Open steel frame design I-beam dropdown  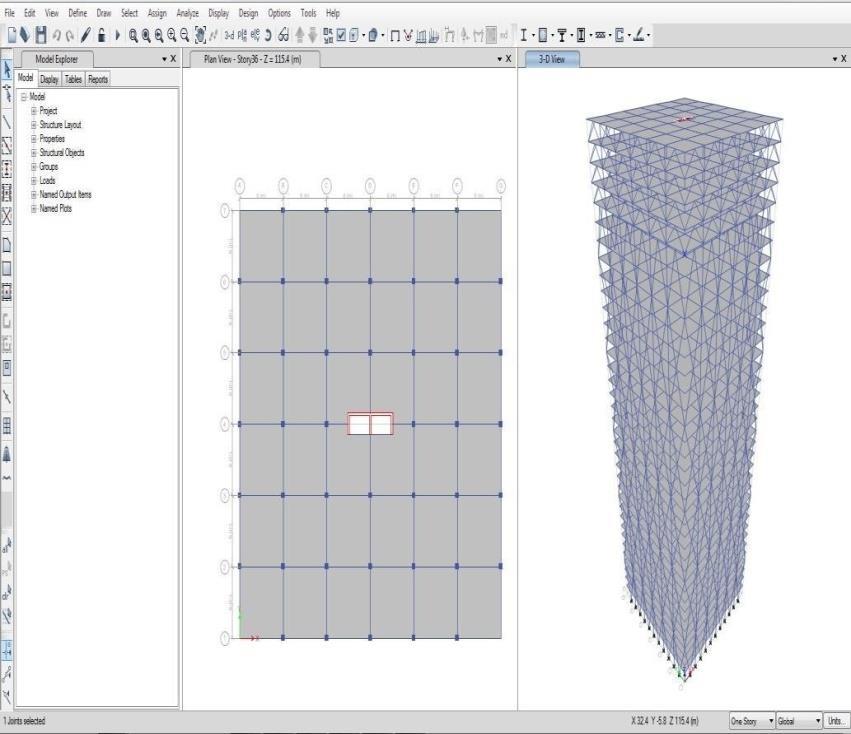[x=534, y=35]
